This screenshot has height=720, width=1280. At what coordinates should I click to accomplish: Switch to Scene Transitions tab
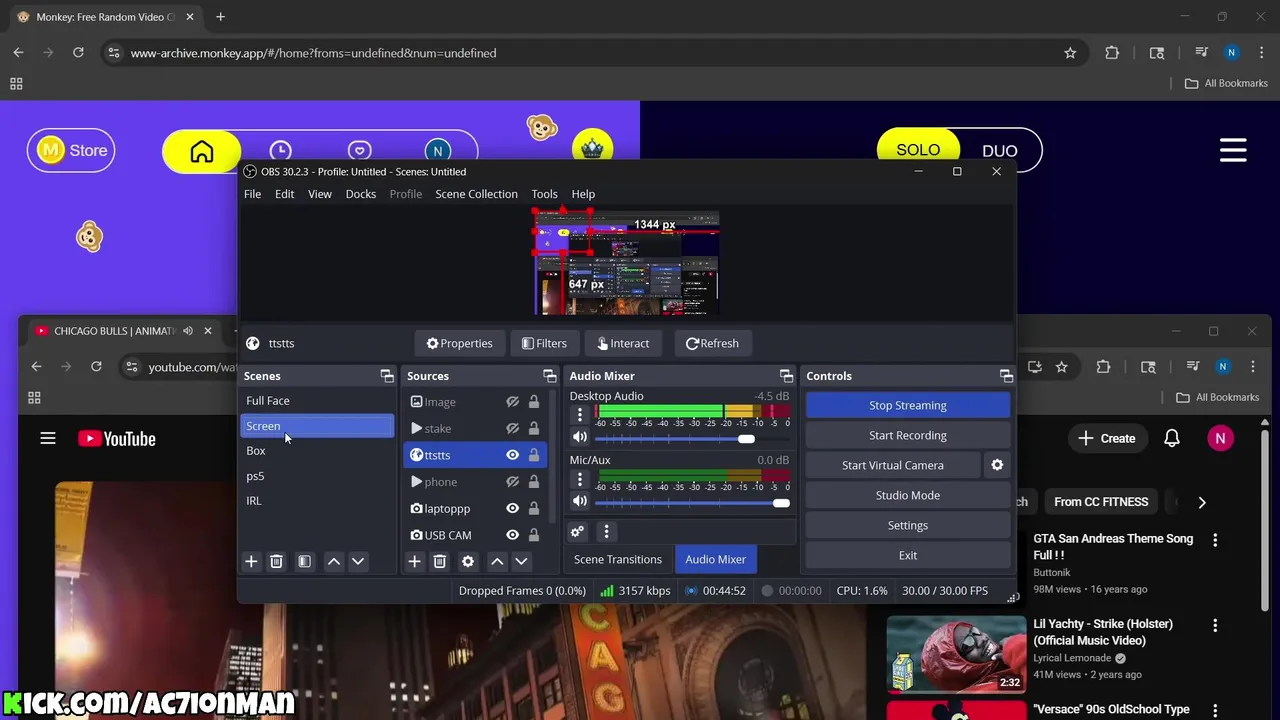(x=618, y=560)
